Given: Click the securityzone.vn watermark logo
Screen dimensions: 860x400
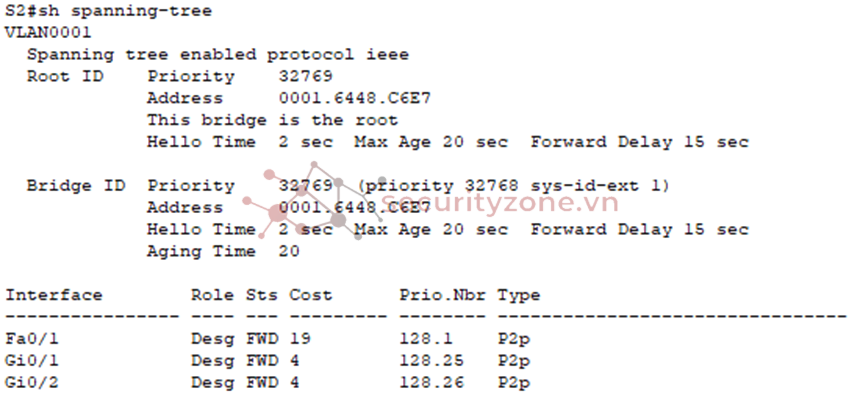Looking at the screenshot, I should [314, 201].
